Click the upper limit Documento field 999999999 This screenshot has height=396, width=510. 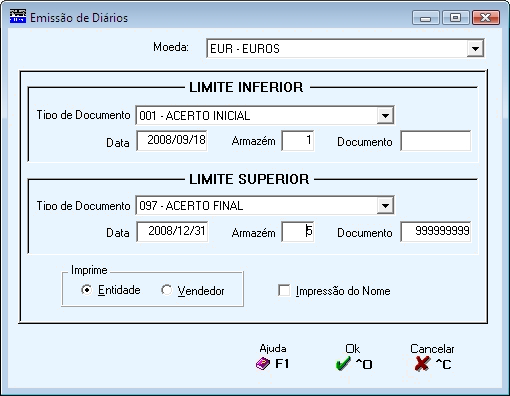coord(436,232)
